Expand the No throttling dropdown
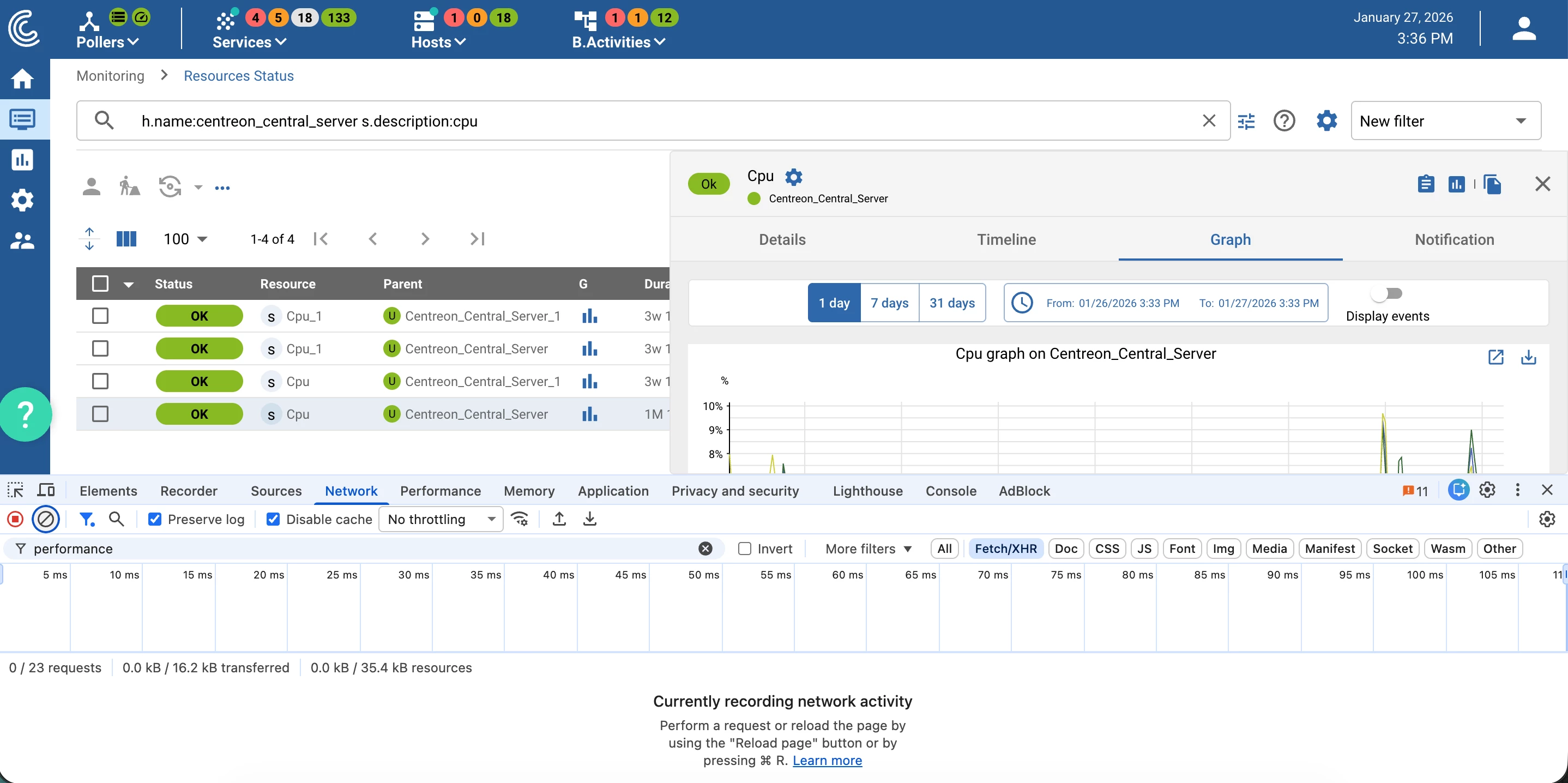Screen dimensions: 1568x783 click(441, 519)
